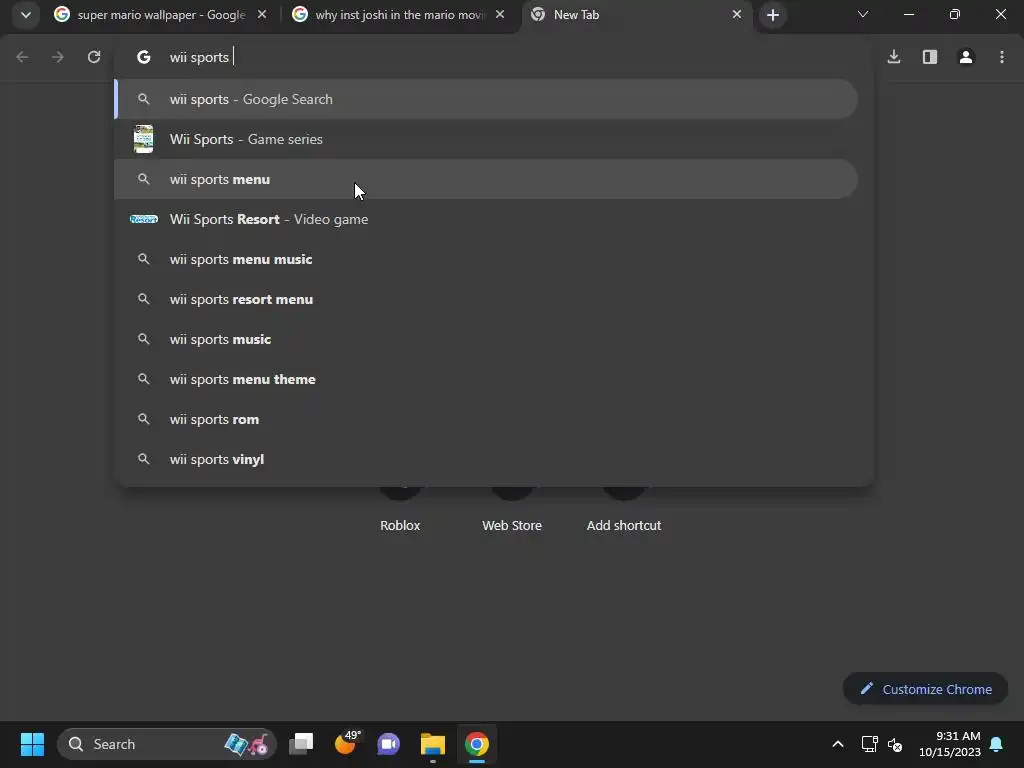Click the Customize Chrome button
The width and height of the screenshot is (1024, 768).
pyautogui.click(x=925, y=689)
